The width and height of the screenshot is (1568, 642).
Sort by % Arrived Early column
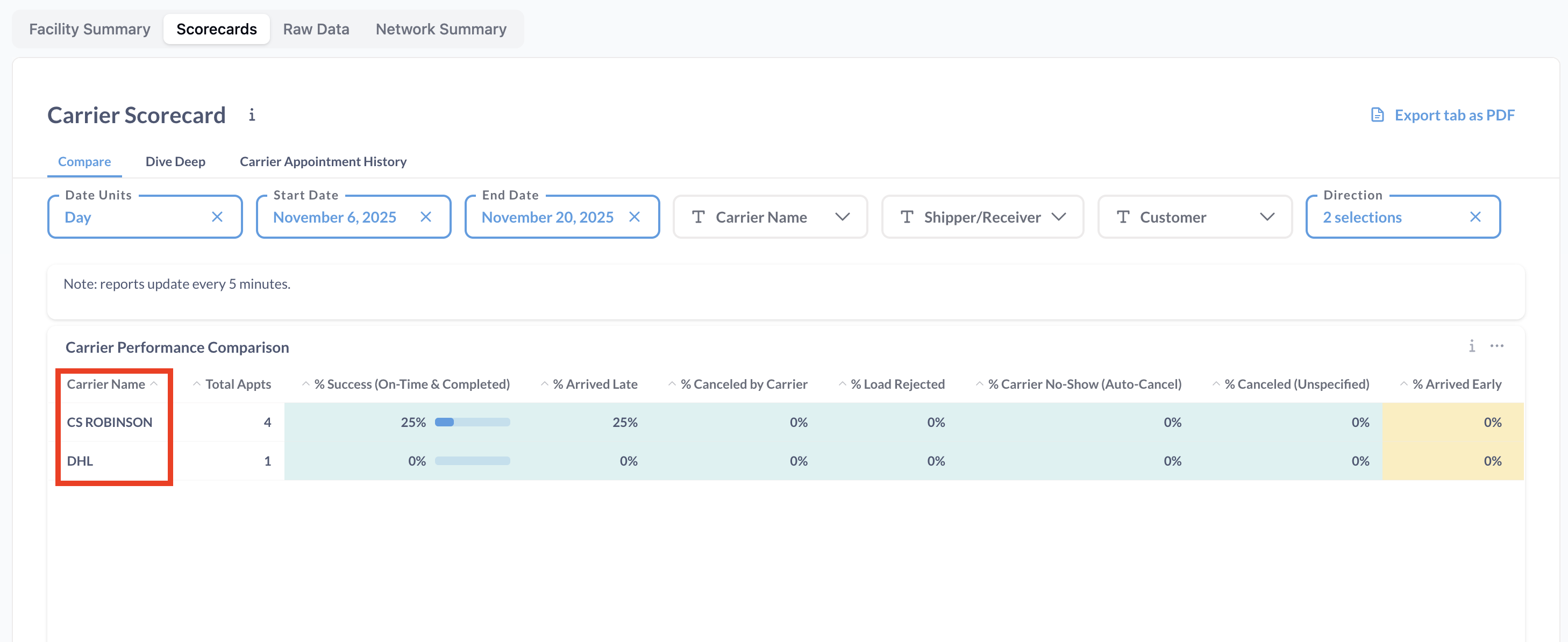[x=1451, y=384]
